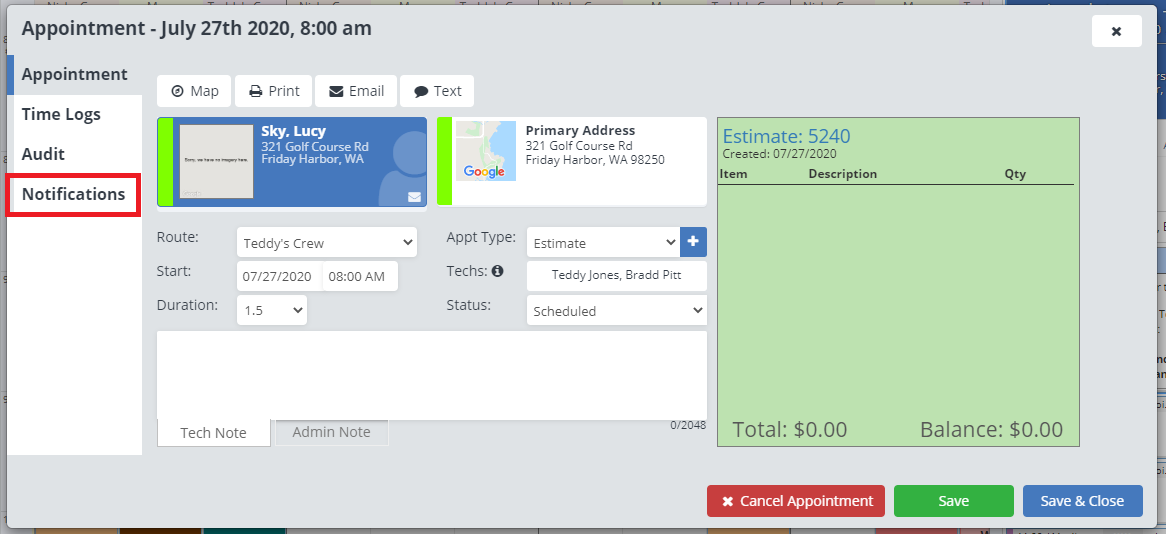Viewport: 1166px width, 534px height.
Task: Click the Start date field 07/27/2020
Action: pos(280,276)
